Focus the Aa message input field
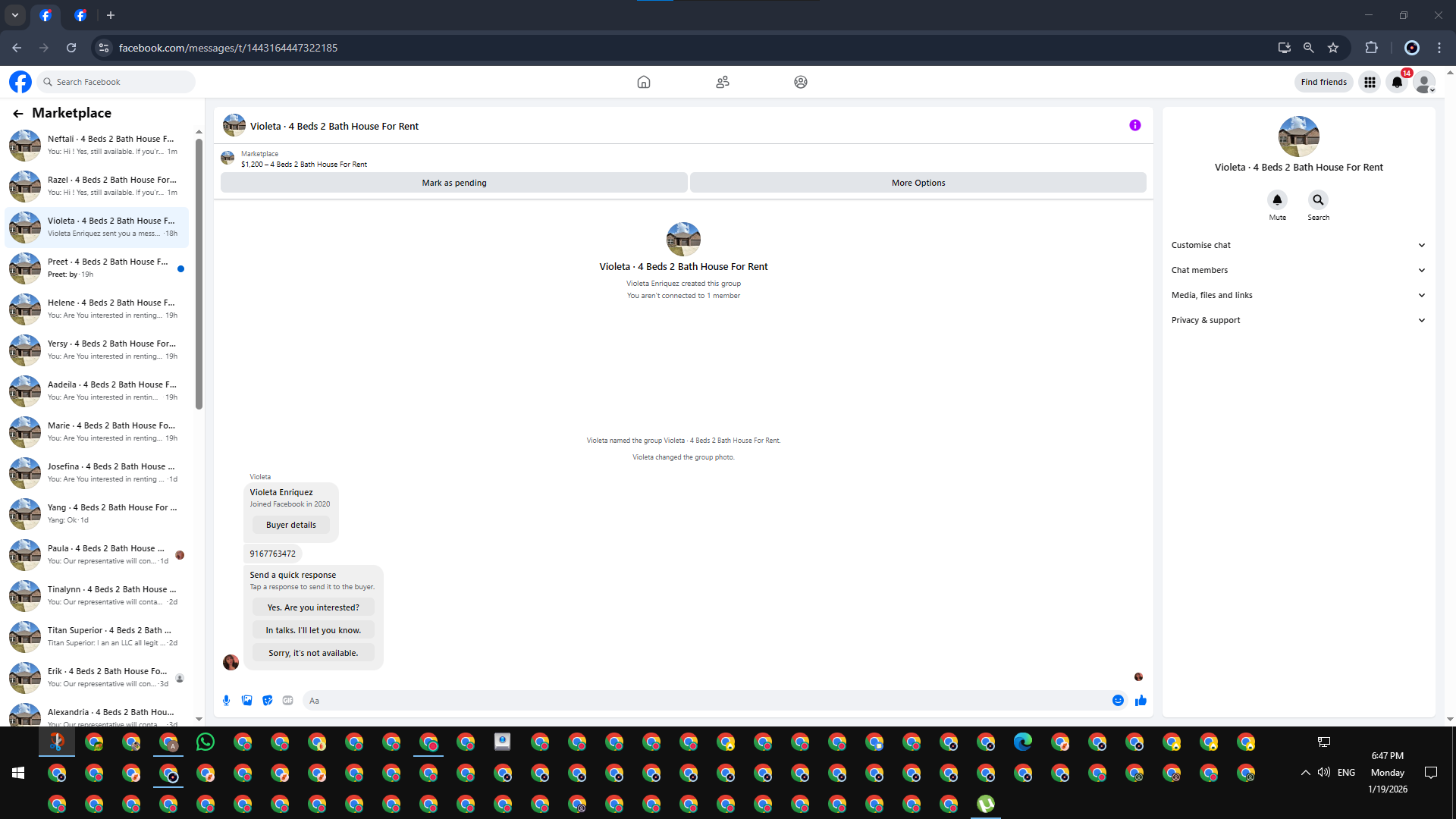The image size is (1456, 819). click(705, 701)
